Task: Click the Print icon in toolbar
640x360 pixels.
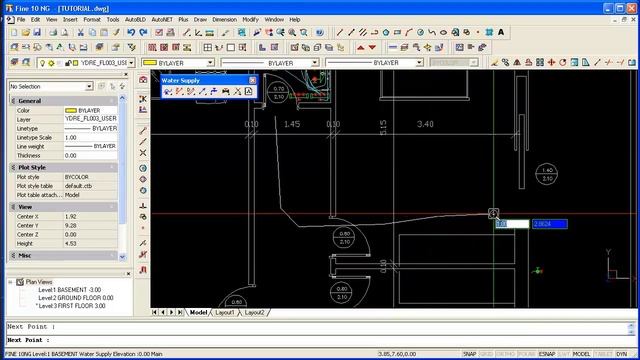Action: (53, 33)
